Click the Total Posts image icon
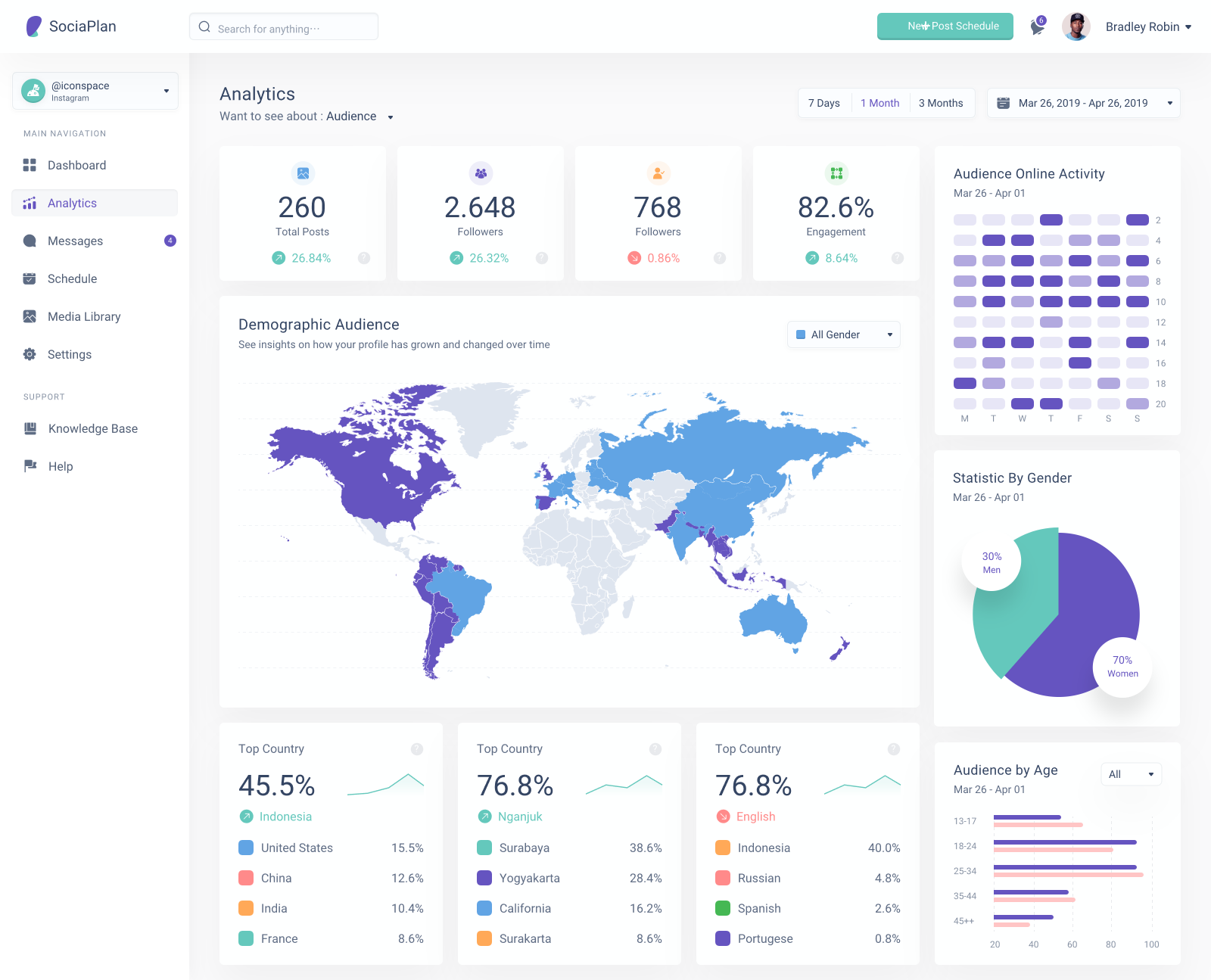Image resolution: width=1211 pixels, height=980 pixels. [303, 173]
